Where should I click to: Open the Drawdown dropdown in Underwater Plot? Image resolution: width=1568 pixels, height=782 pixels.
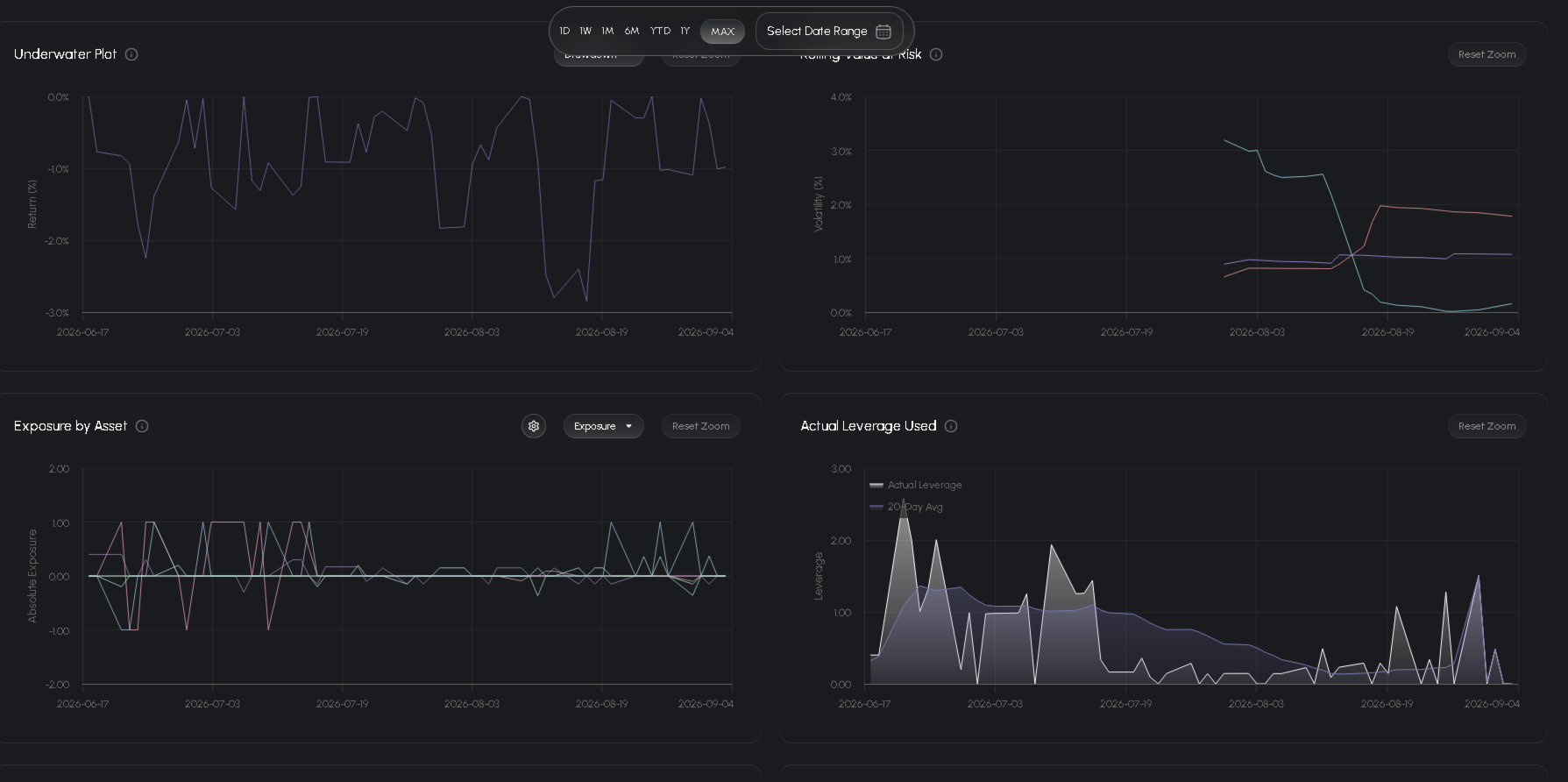coord(599,60)
